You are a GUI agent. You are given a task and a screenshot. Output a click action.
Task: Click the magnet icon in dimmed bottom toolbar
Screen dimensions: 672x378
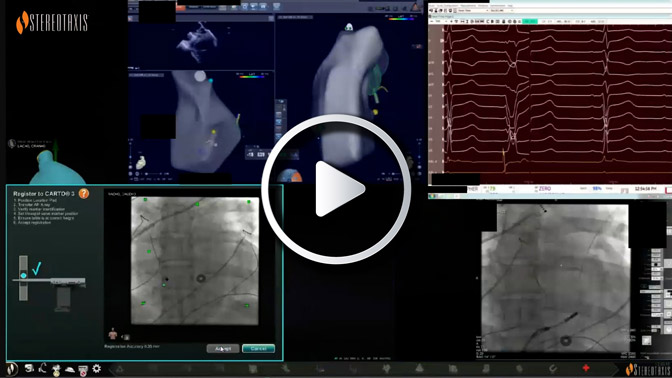[553, 369]
